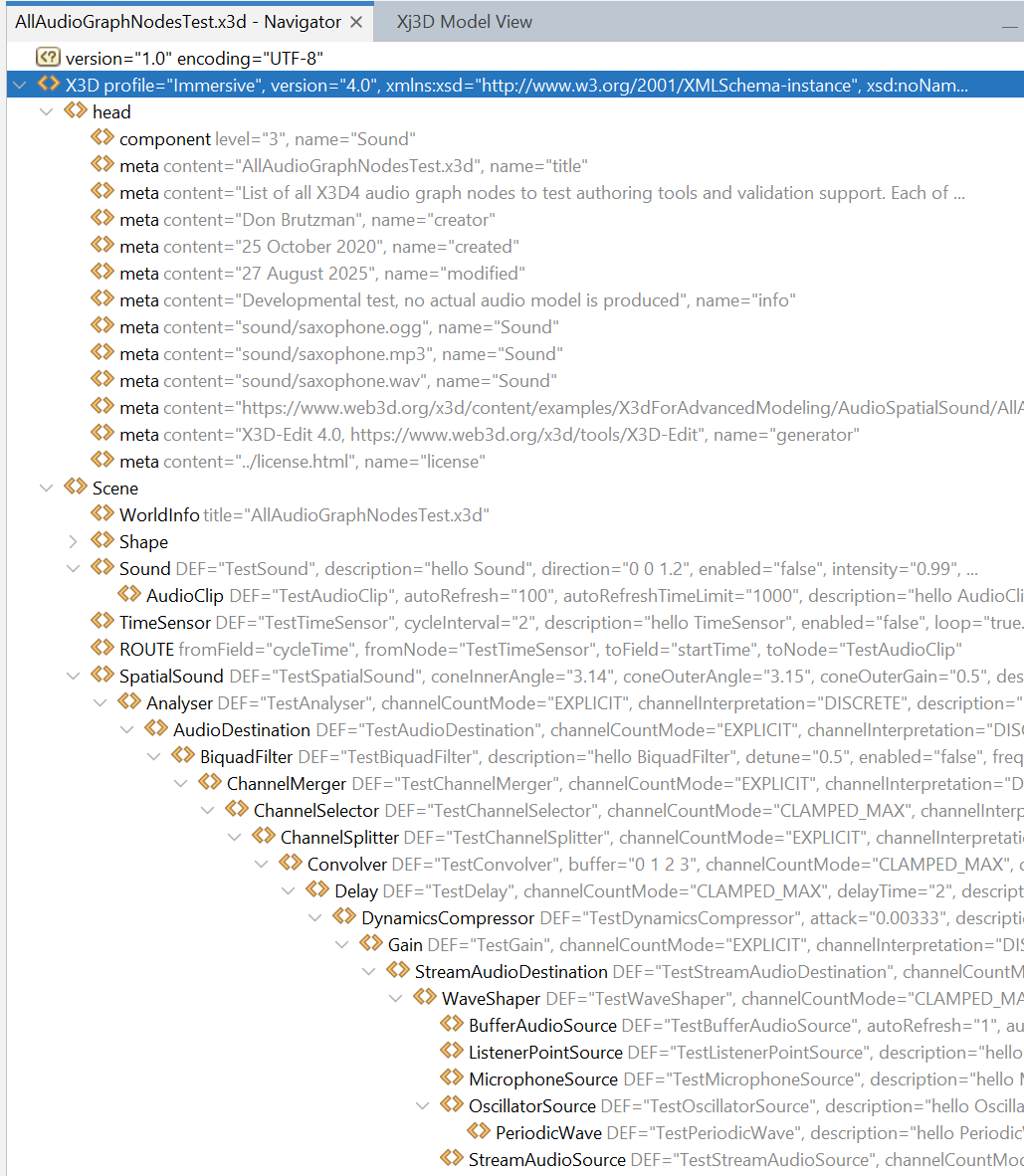The image size is (1024, 1176).
Task: Click the node icon next to TimeSensor
Action: pos(102,621)
